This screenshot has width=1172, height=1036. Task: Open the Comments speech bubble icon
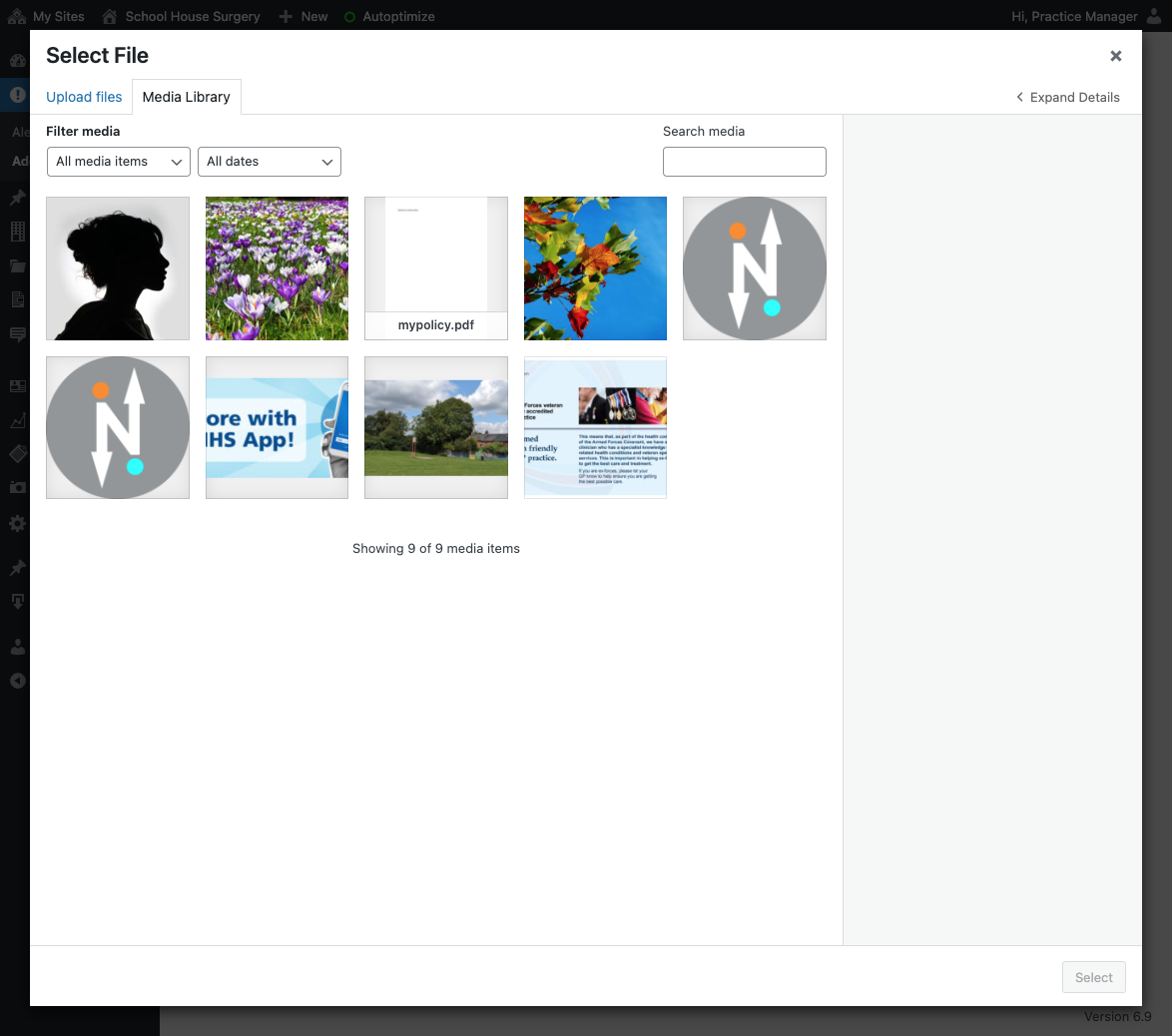coord(17,334)
